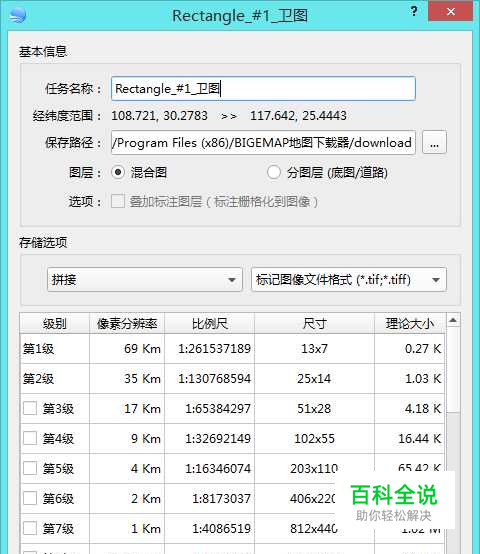Select the 混合图 radio button
Screen dimensions: 480x554
coord(118,172)
